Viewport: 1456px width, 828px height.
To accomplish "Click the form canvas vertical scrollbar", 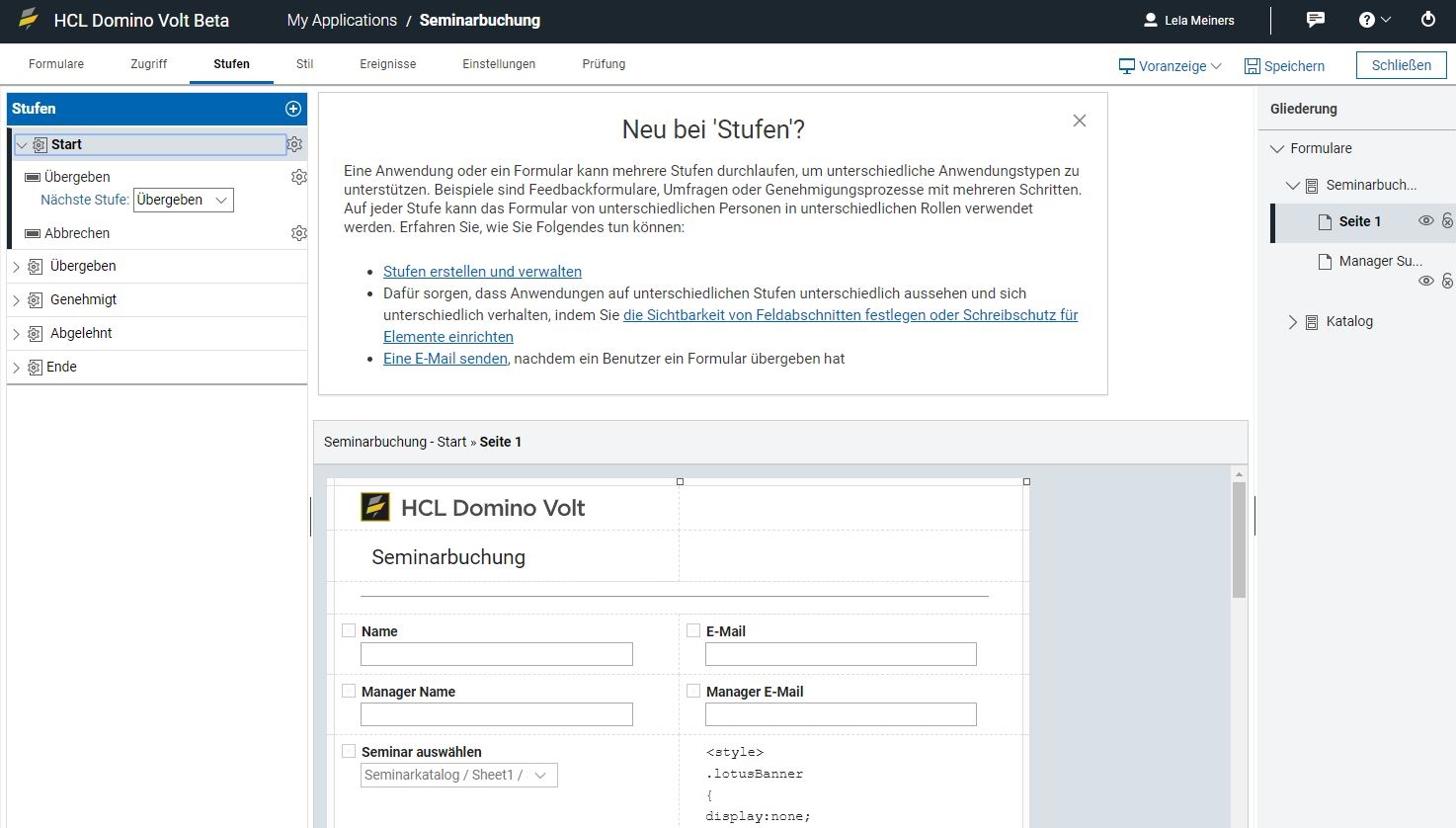I will tap(1239, 539).
